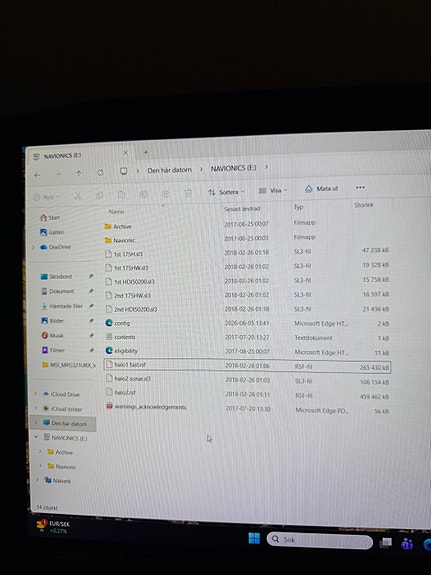
Task: Select the halo2.rsf file row
Action: tap(247, 395)
